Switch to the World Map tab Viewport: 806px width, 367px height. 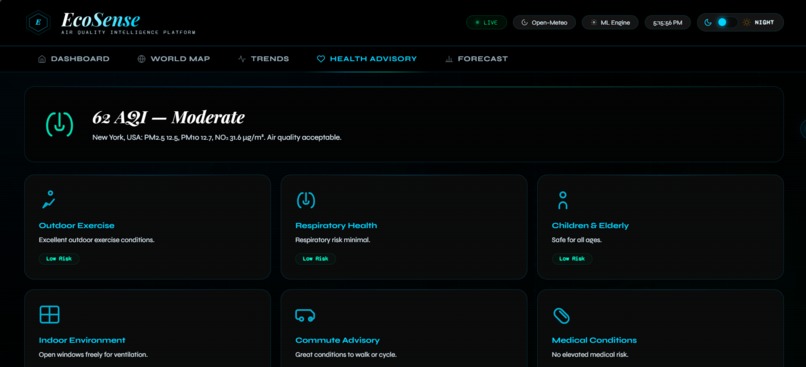pyautogui.click(x=173, y=59)
